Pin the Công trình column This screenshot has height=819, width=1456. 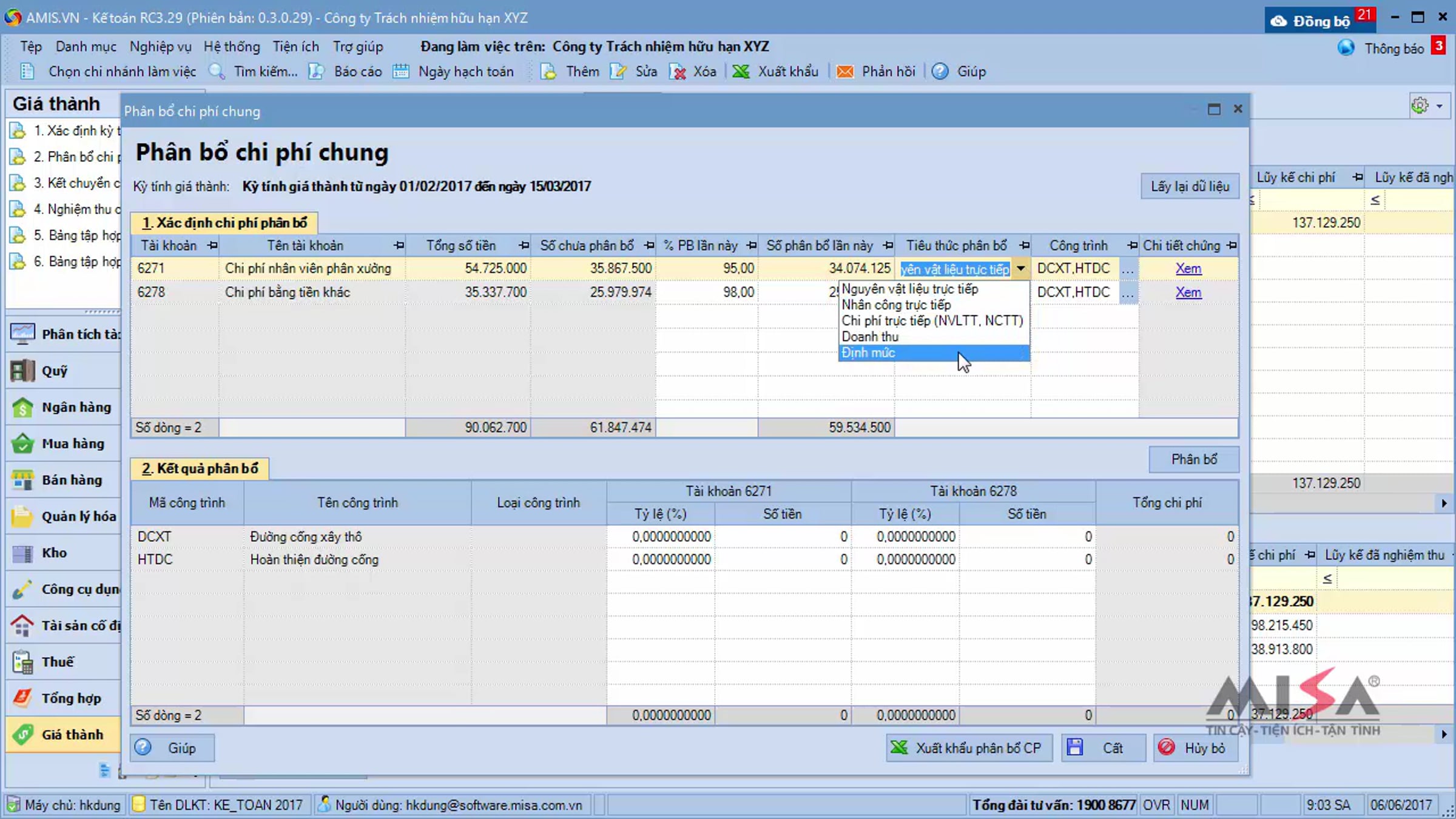click(1132, 246)
